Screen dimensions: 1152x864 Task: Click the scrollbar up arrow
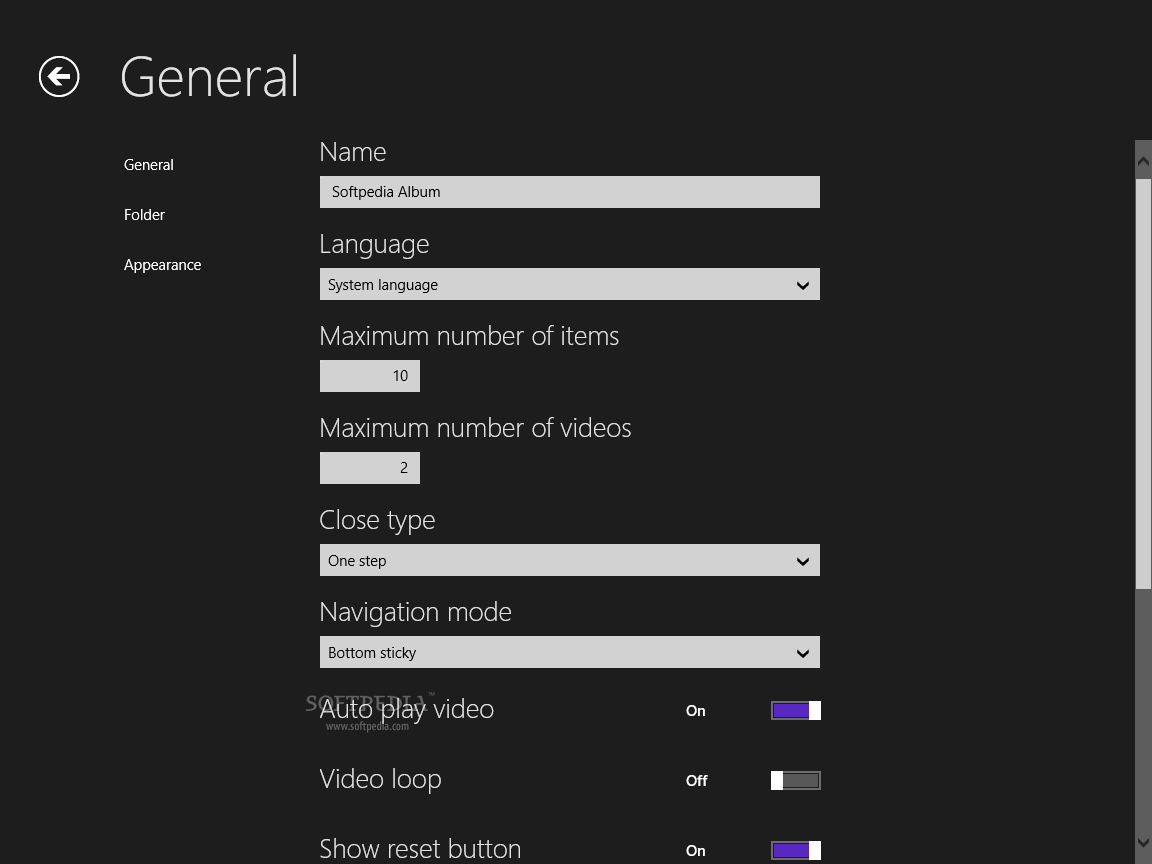(x=1143, y=159)
